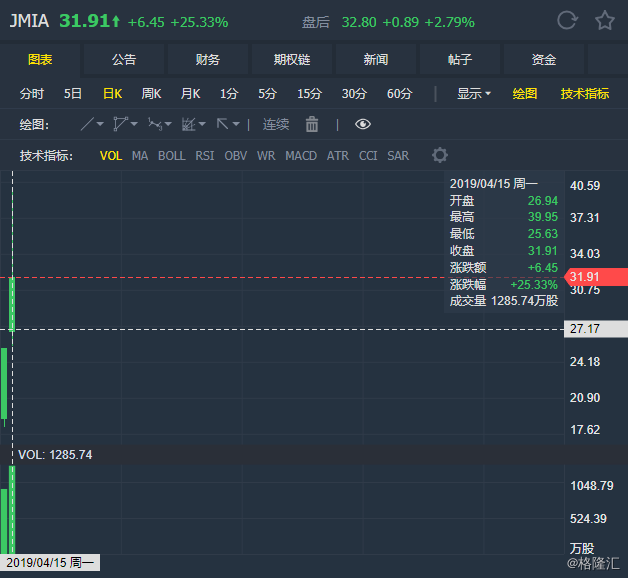Open the 新闻 news tab
The width and height of the screenshot is (628, 578).
pos(376,59)
